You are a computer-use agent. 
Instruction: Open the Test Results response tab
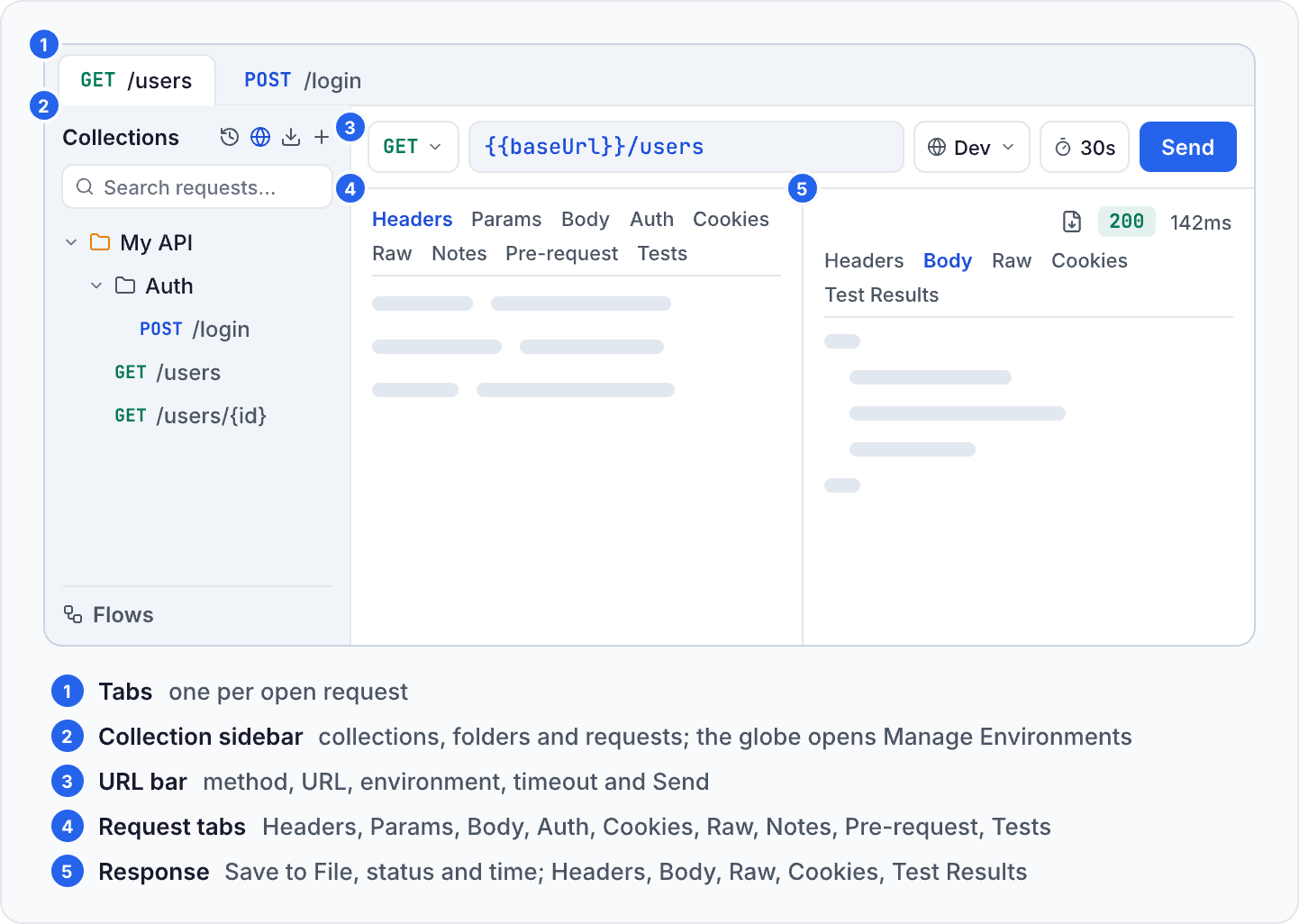click(882, 294)
